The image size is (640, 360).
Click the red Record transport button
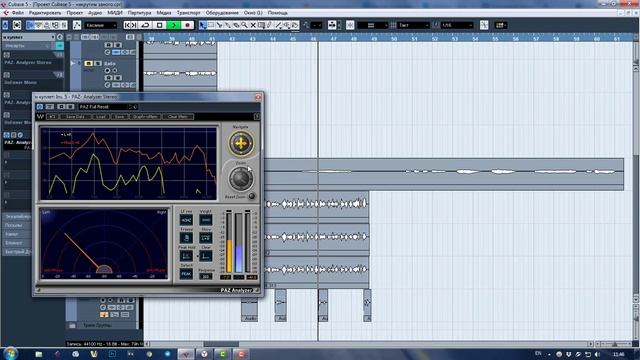tap(187, 25)
